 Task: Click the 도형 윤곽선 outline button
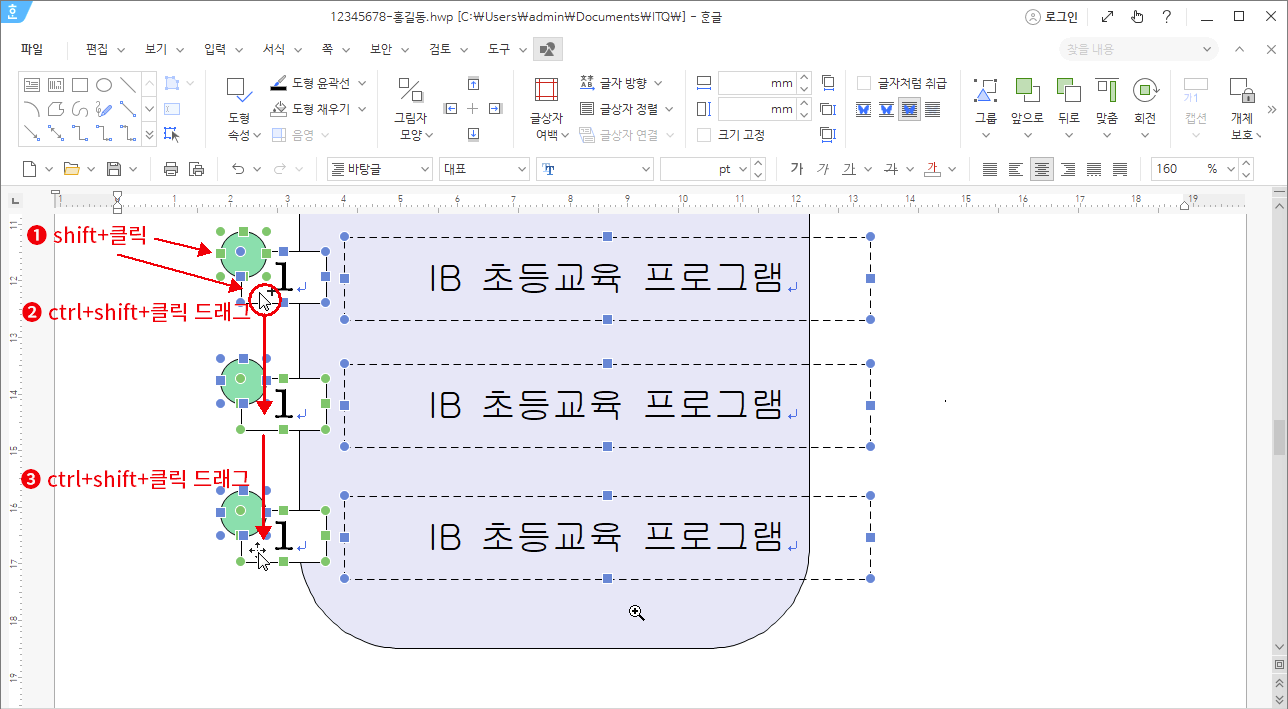click(311, 83)
